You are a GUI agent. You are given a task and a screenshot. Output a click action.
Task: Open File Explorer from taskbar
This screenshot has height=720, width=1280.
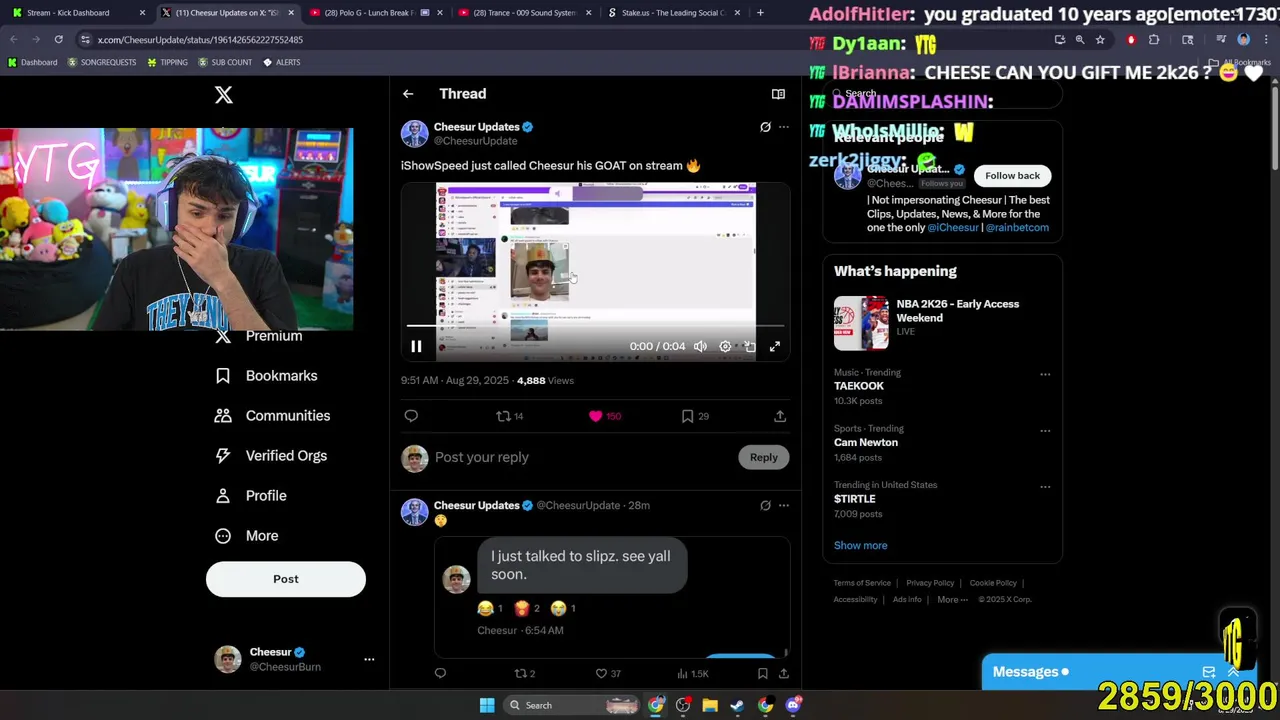pyautogui.click(x=710, y=706)
